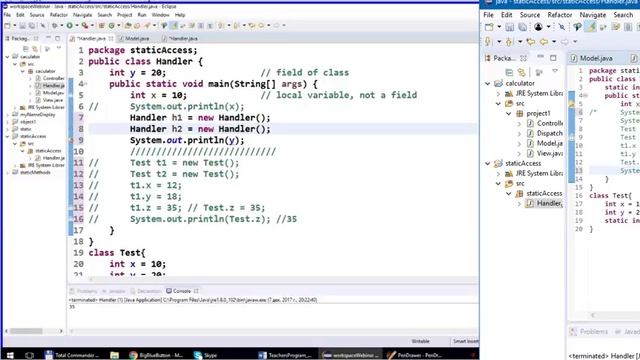Collapse calculator project in right Package Explorer
Viewport: 640px width, 360px height.
[488, 83]
